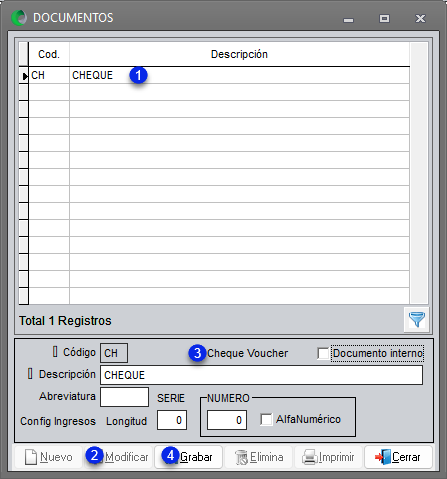The image size is (447, 479).
Task: Click the green app logo icon
Action: click(19, 18)
